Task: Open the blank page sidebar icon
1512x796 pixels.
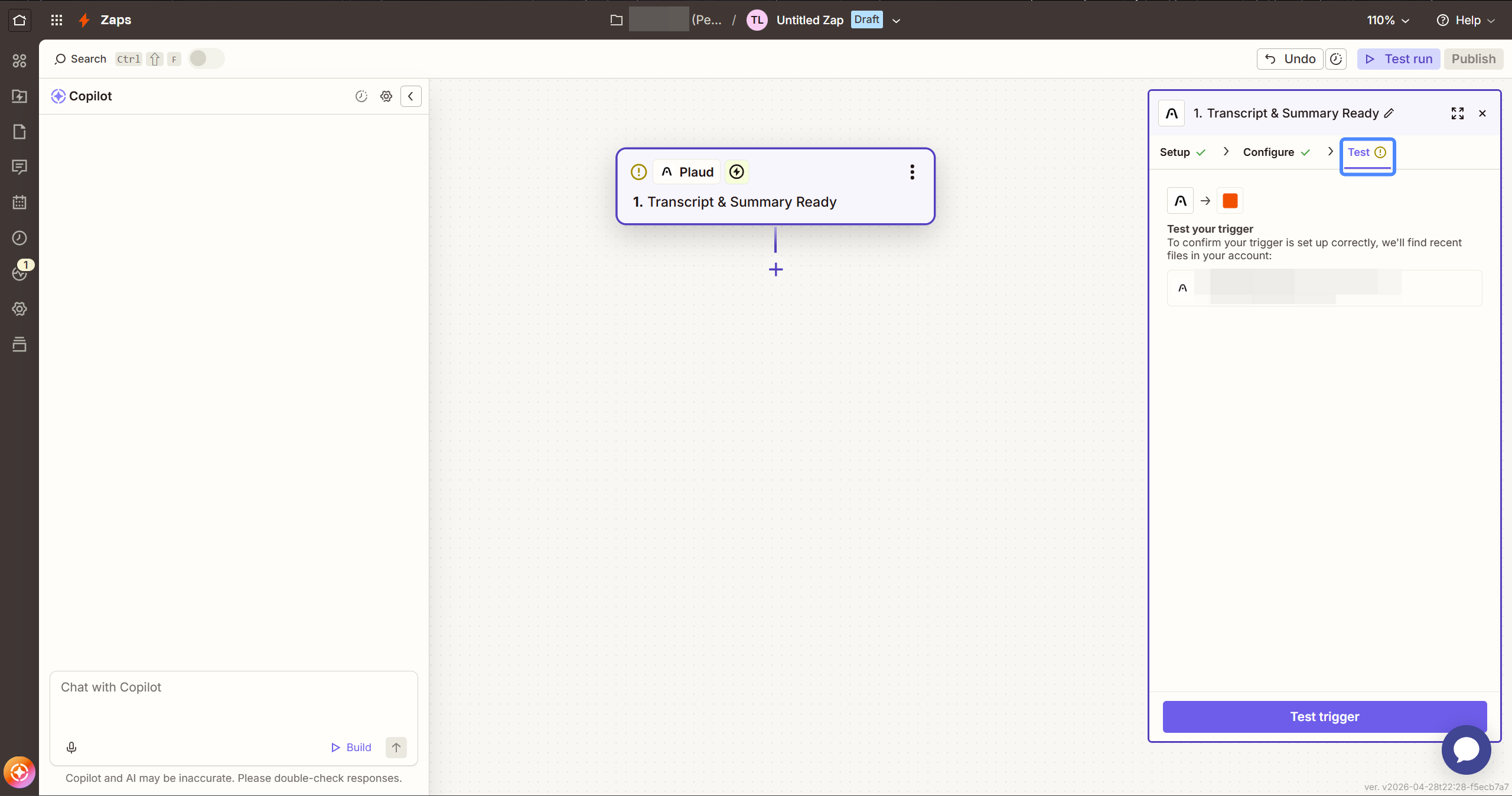Action: coord(19,132)
